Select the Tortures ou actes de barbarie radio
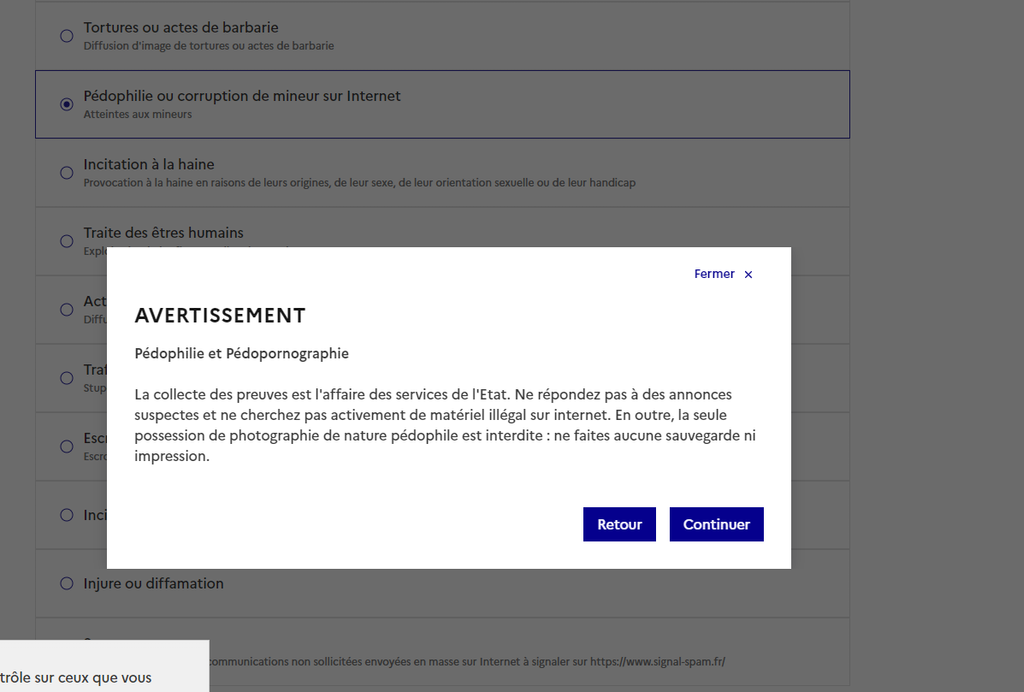The height and width of the screenshot is (692, 1024). [x=67, y=36]
